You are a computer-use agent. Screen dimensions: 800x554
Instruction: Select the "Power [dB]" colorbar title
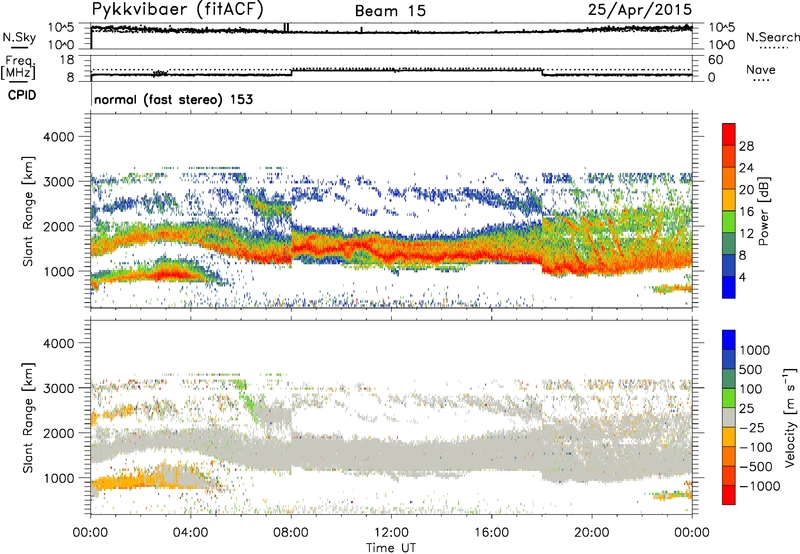[763, 211]
